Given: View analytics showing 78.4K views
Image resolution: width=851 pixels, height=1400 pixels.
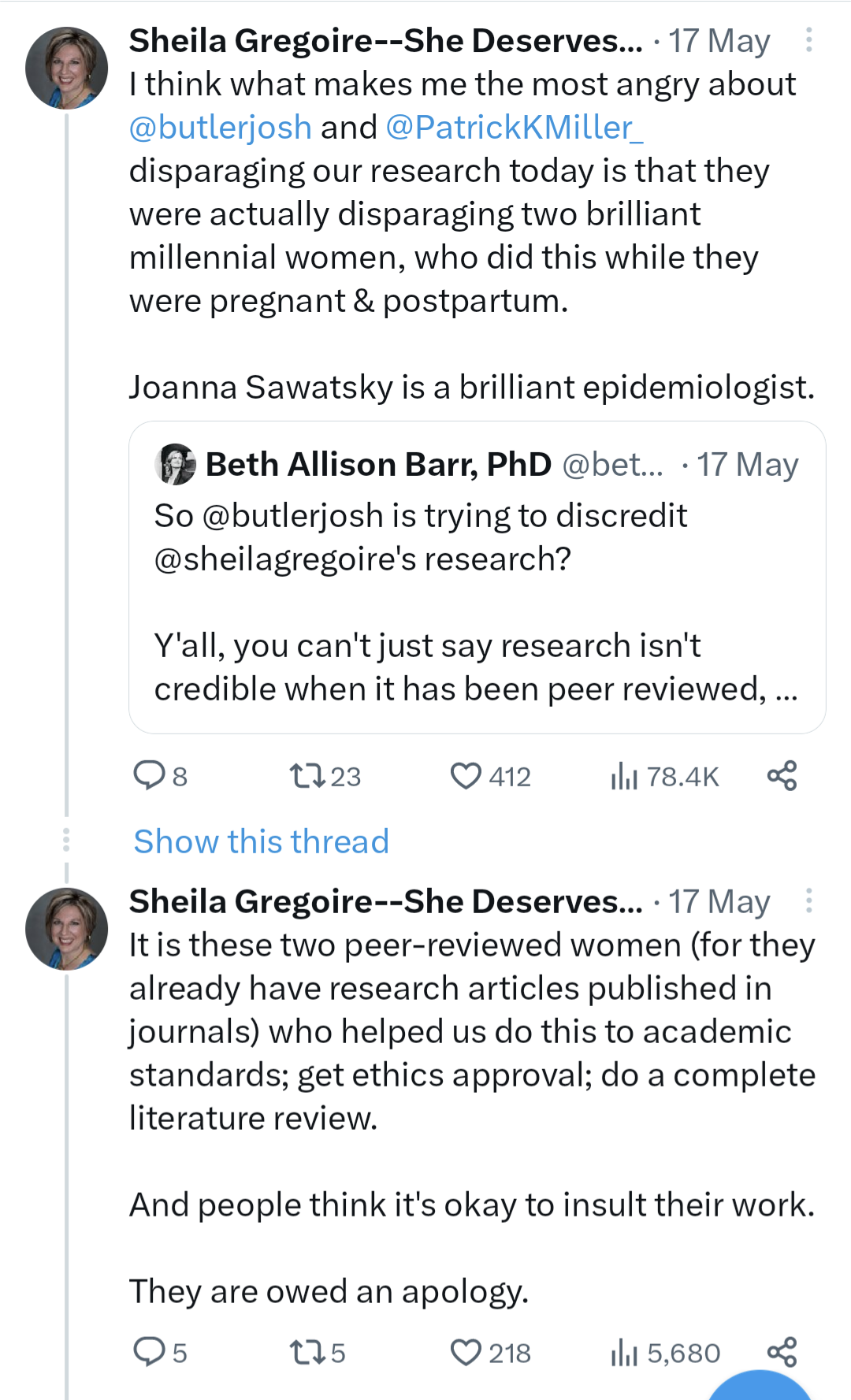Looking at the screenshot, I should [624, 777].
